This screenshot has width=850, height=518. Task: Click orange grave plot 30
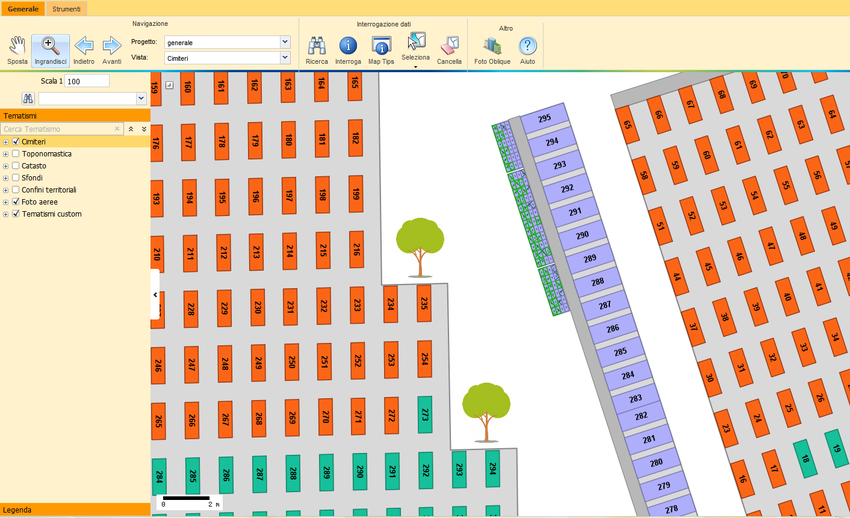click(710, 378)
